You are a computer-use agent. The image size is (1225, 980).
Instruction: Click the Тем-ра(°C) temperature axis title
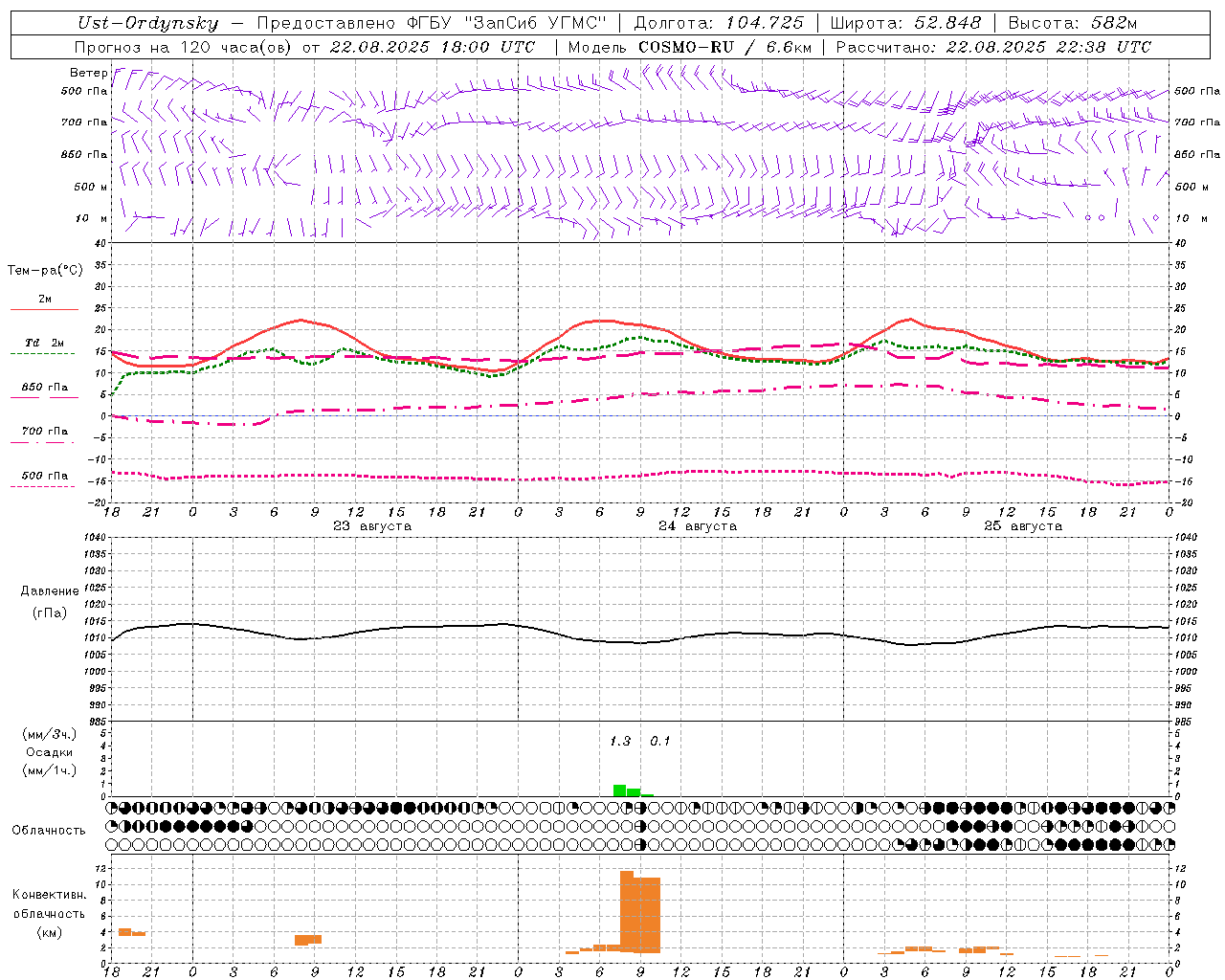pos(45,271)
